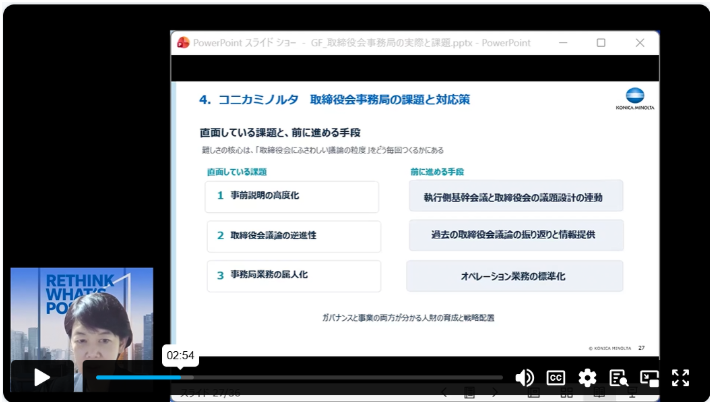This screenshot has height=402, width=710.
Task: Click the オペレーション業務の標準化 box
Action: [514, 275]
